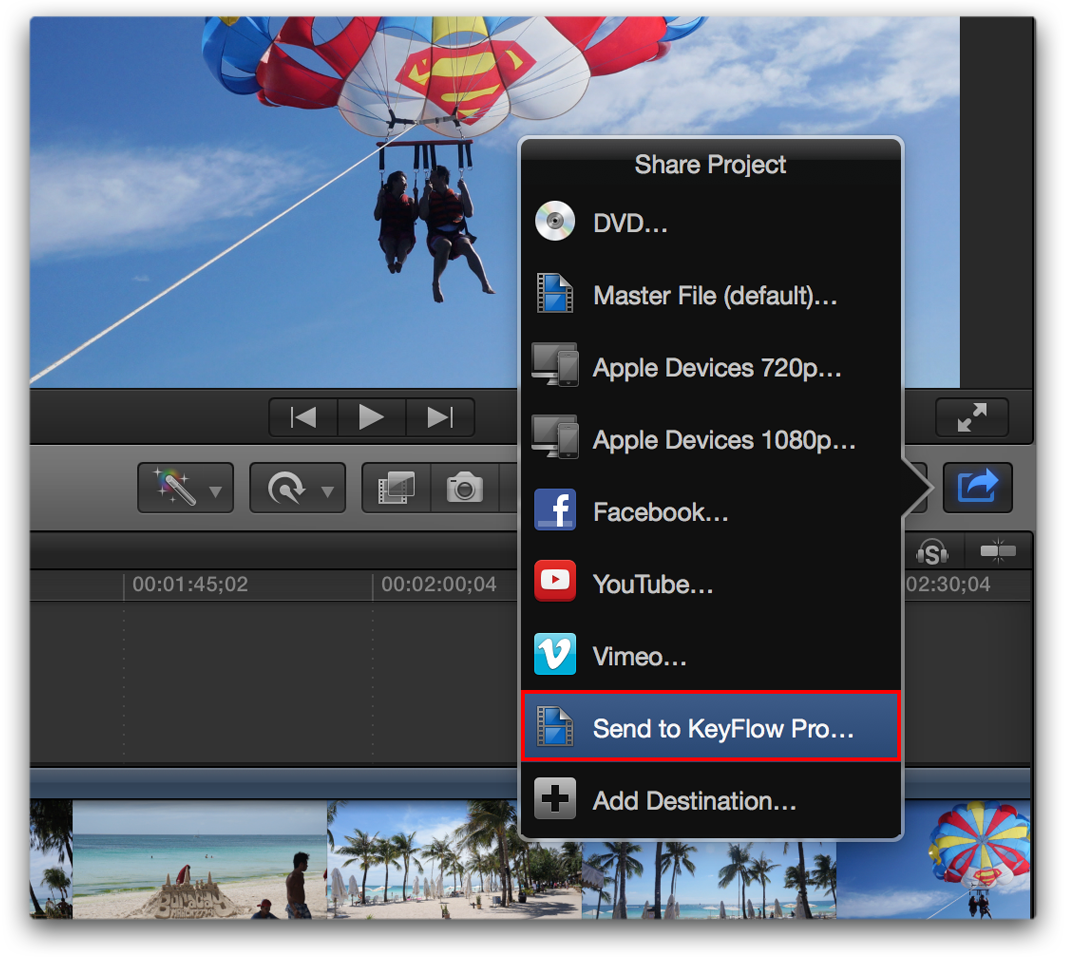Click the camera snapshot icon
Image resolution: width=1080 pixels, height=960 pixels.
(462, 487)
